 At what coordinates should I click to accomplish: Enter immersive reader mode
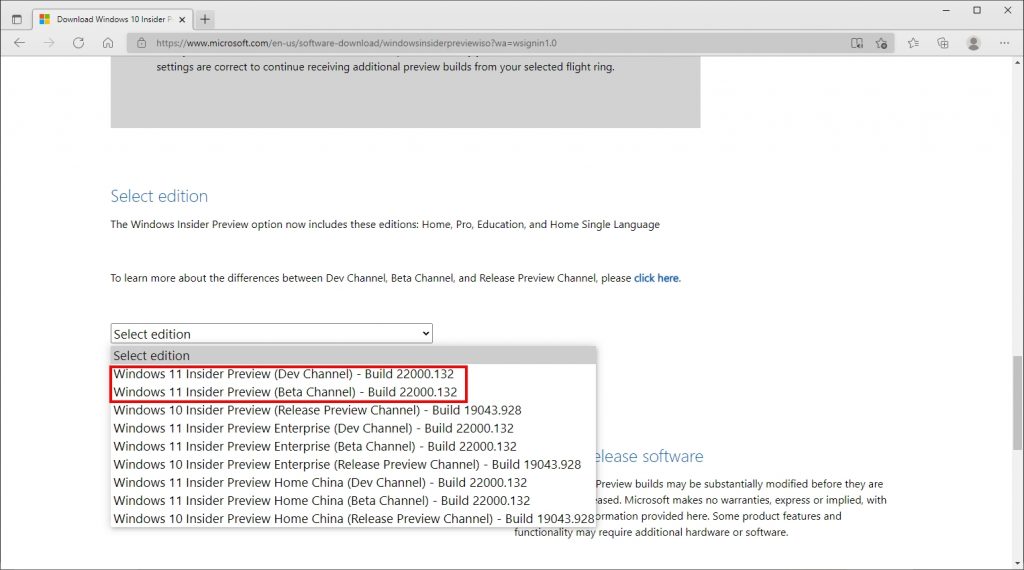[x=857, y=43]
